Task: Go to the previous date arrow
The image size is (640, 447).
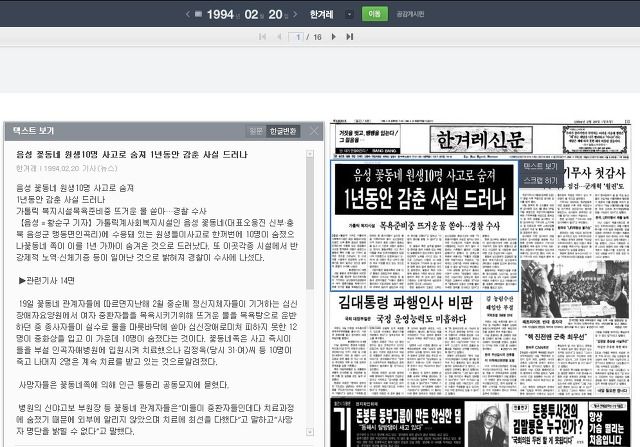Action: coord(188,14)
